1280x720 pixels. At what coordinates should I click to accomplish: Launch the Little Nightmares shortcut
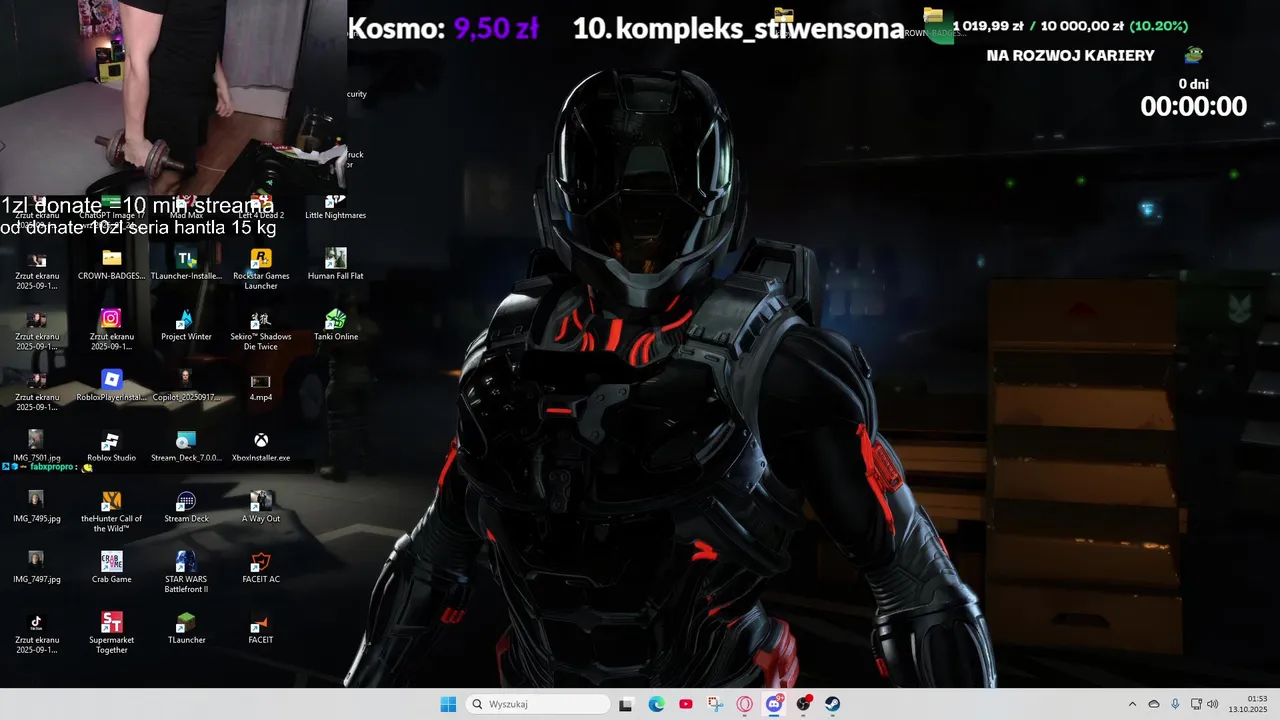pyautogui.click(x=336, y=207)
